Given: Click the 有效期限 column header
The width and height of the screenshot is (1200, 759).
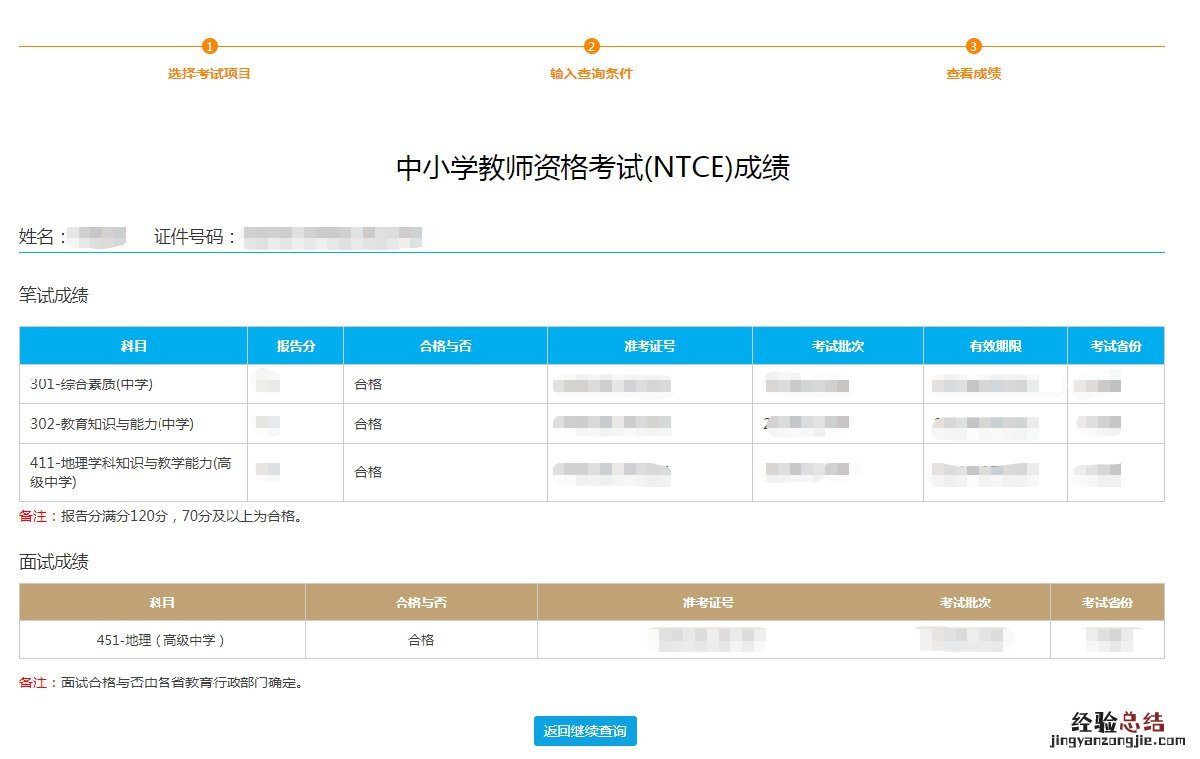Looking at the screenshot, I should [x=994, y=346].
